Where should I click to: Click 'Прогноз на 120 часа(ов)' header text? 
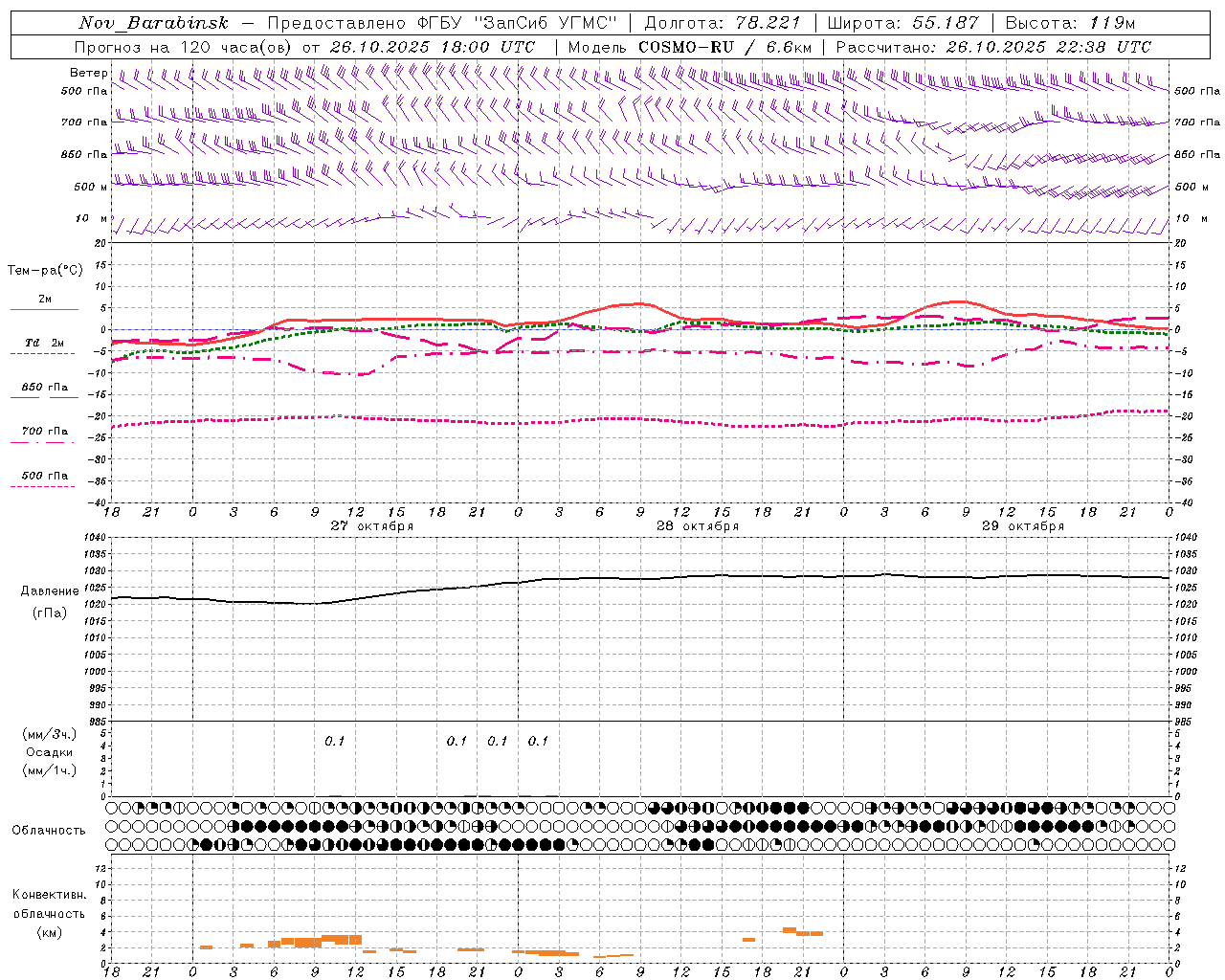(185, 47)
